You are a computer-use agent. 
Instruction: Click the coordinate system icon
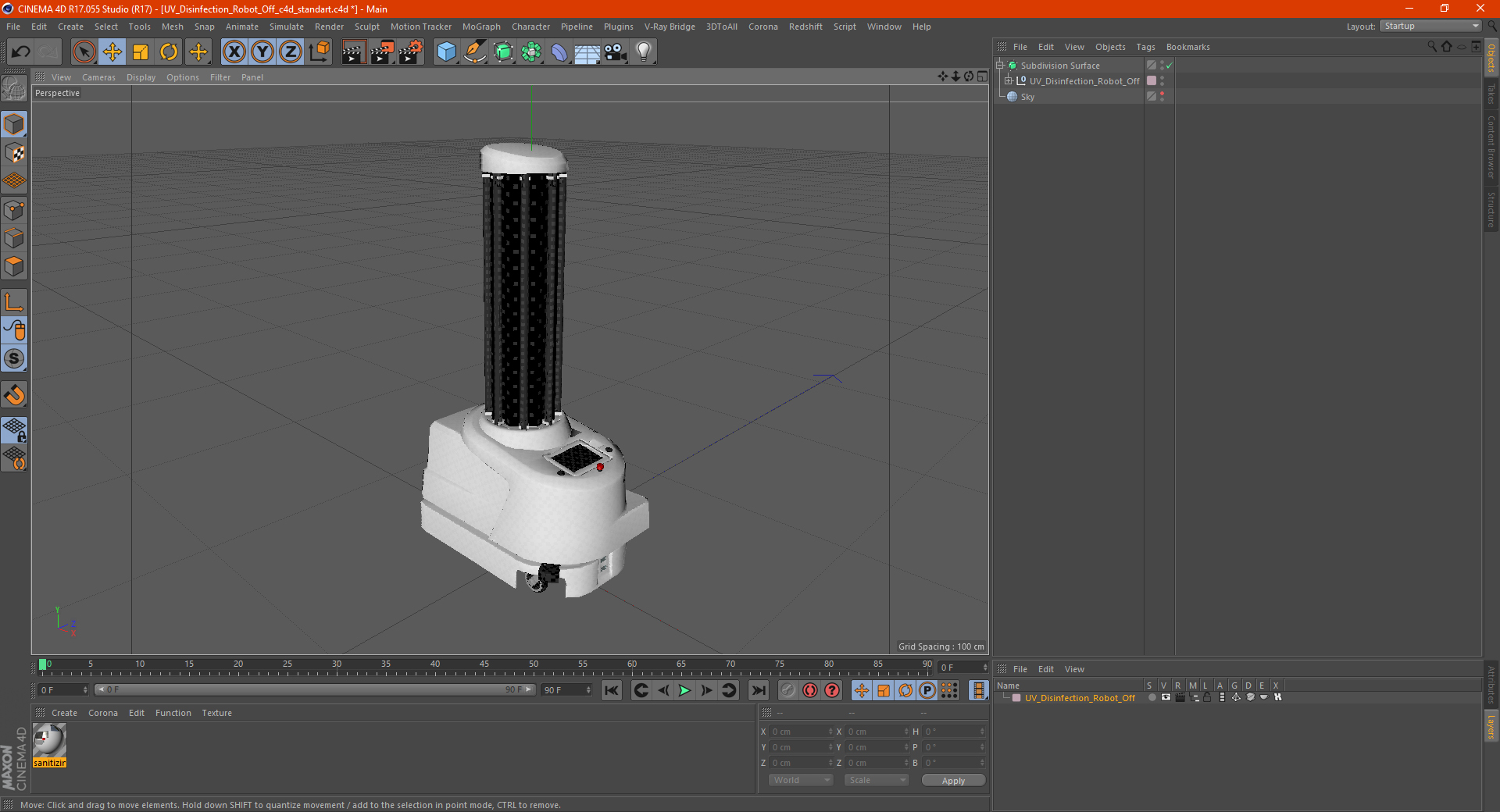320,52
